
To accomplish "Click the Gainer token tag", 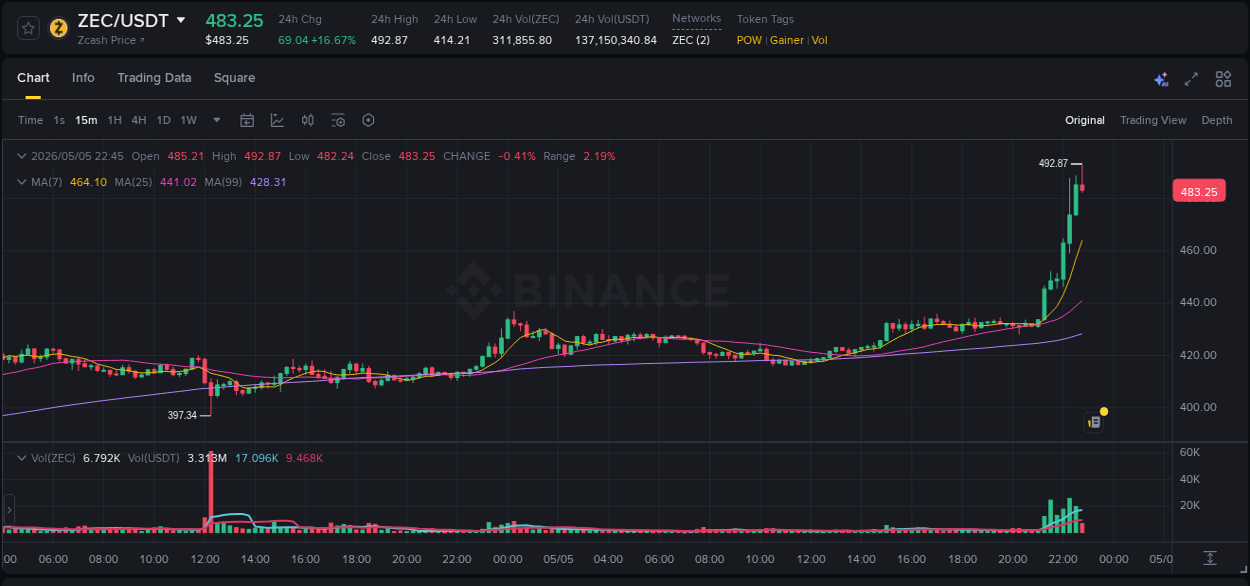I will (x=787, y=40).
